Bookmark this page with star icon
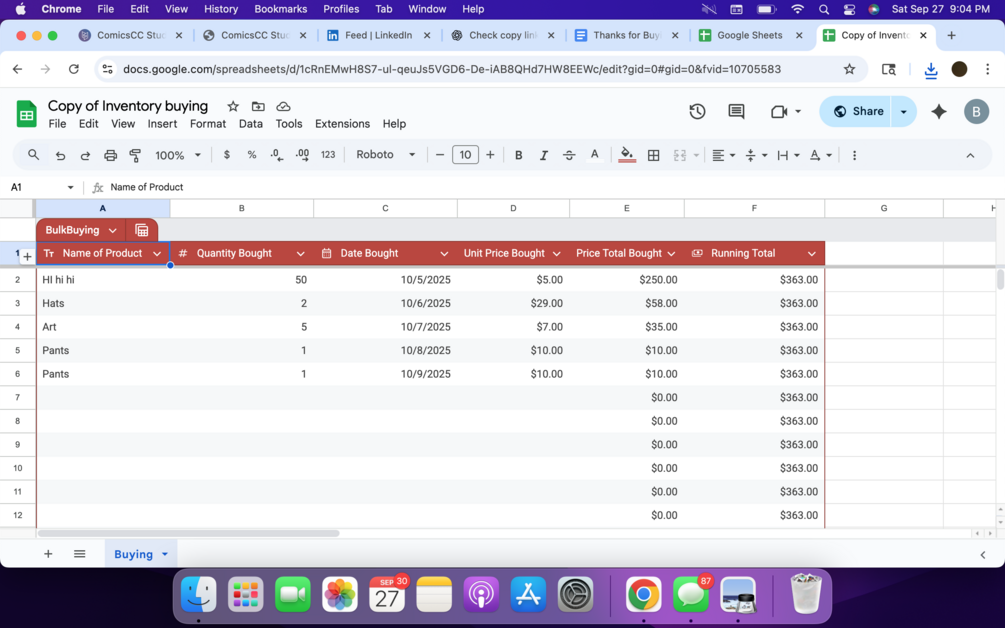 coord(849,69)
